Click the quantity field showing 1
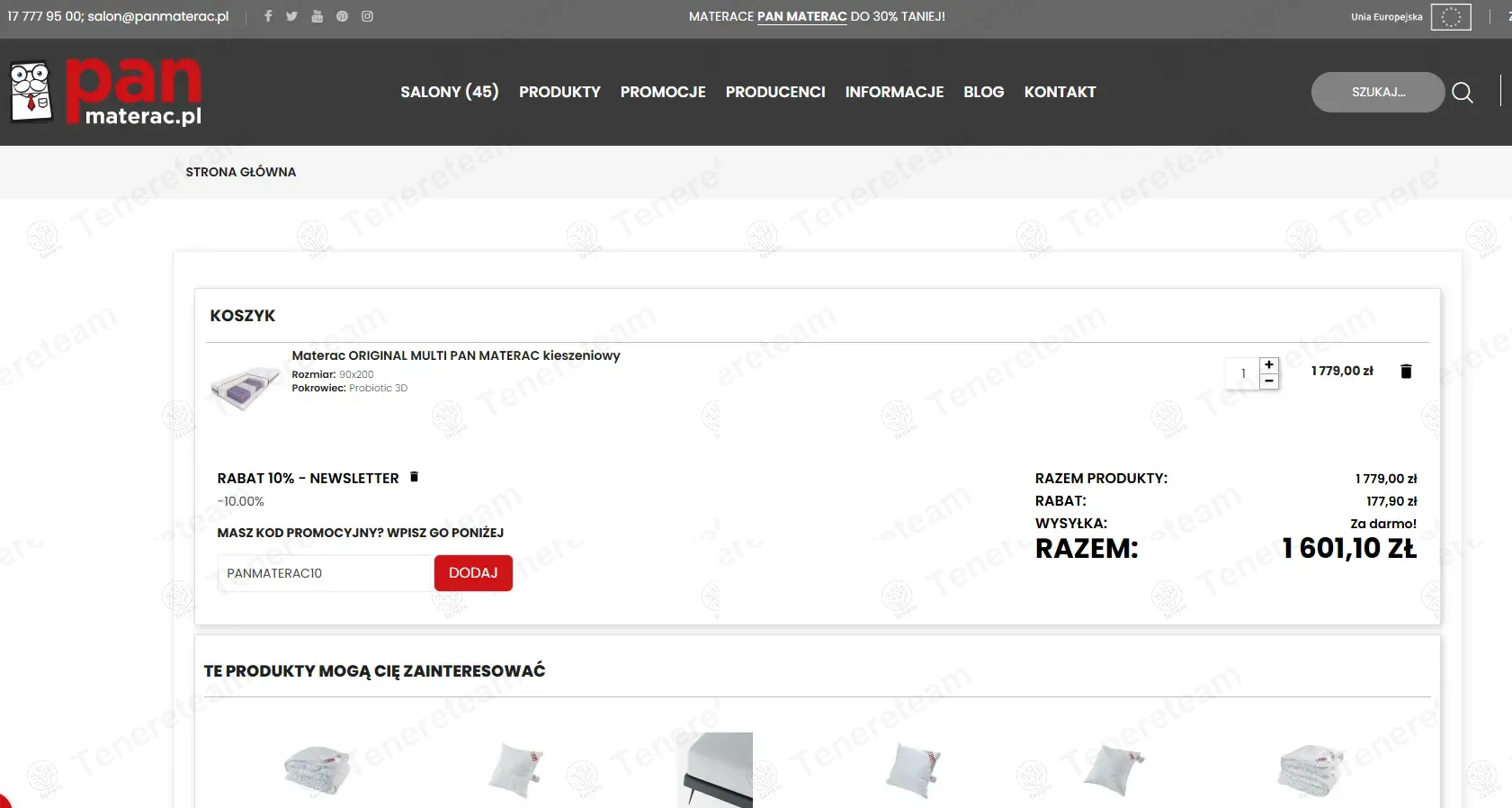Screen dimensions: 1512x808 pos(1243,373)
